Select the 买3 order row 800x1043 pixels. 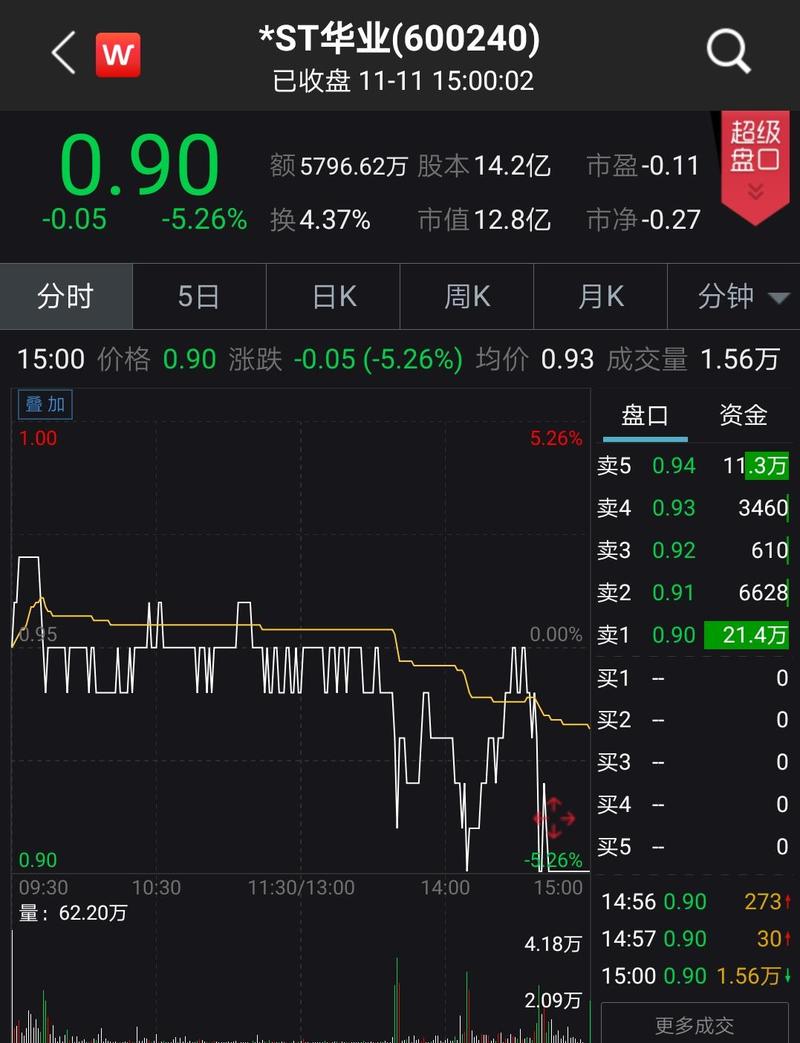click(692, 762)
